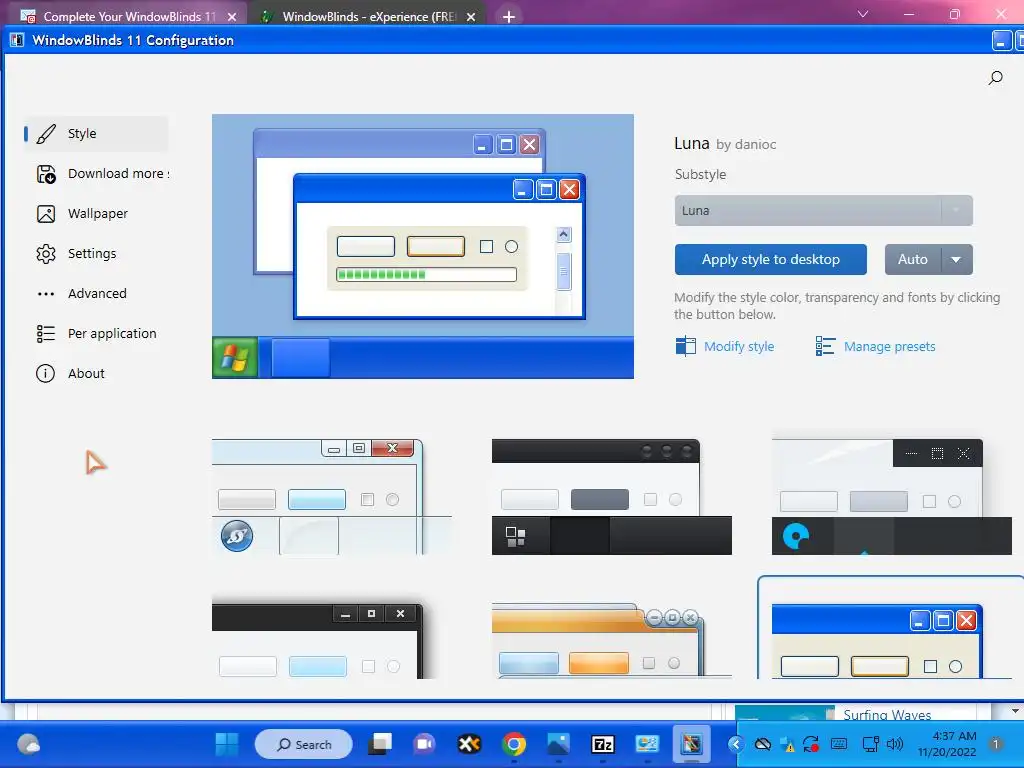Open the Settings gear in sidebar

[x=46, y=253]
